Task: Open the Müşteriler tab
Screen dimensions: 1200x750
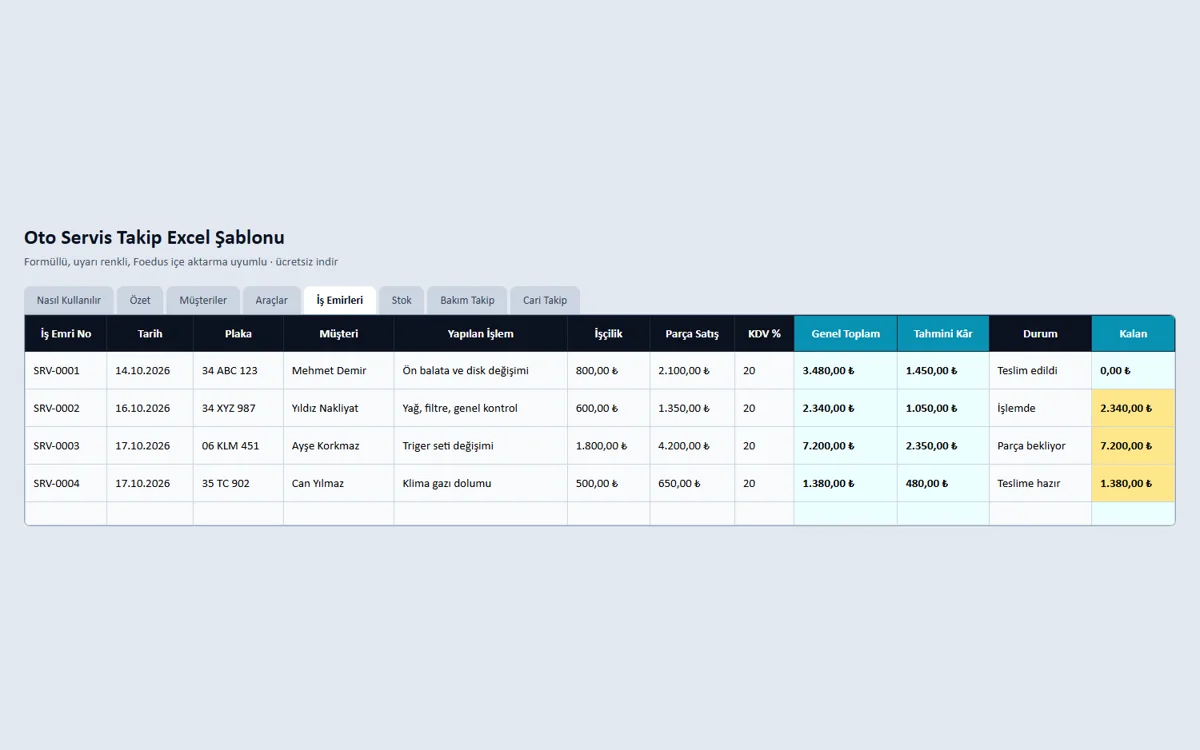Action: 203,300
